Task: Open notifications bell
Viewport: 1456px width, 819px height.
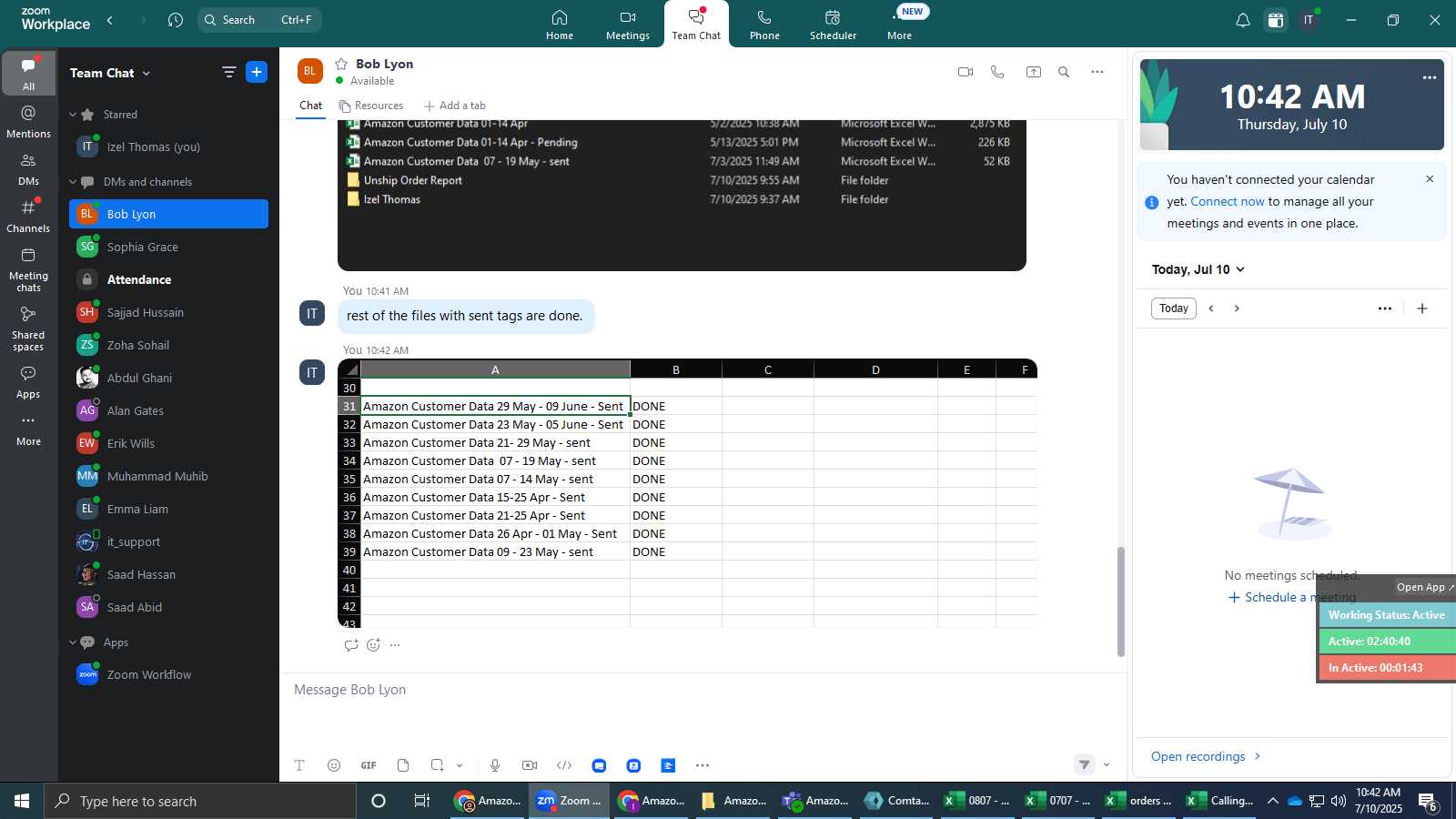Action: pyautogui.click(x=1242, y=20)
